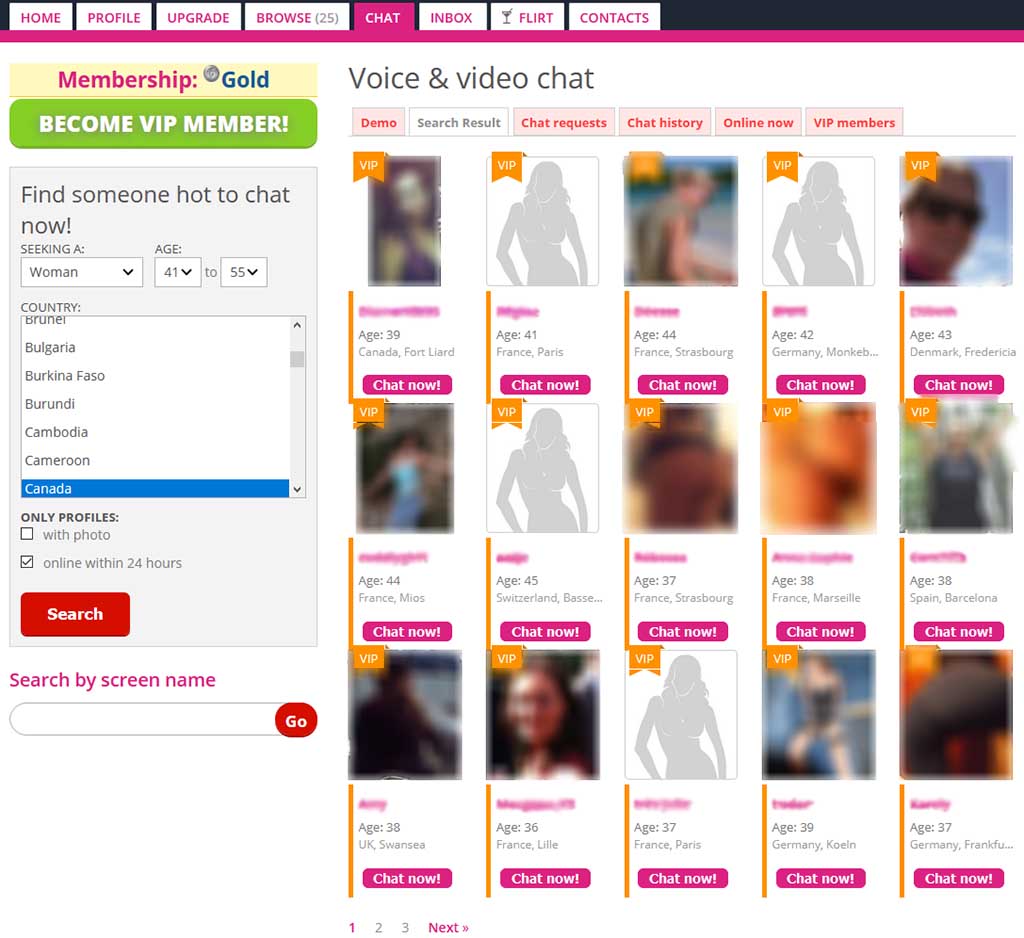Image resolution: width=1024 pixels, height=938 pixels.
Task: Click "Chat now!" for the UK, Swansea member
Action: [406, 879]
